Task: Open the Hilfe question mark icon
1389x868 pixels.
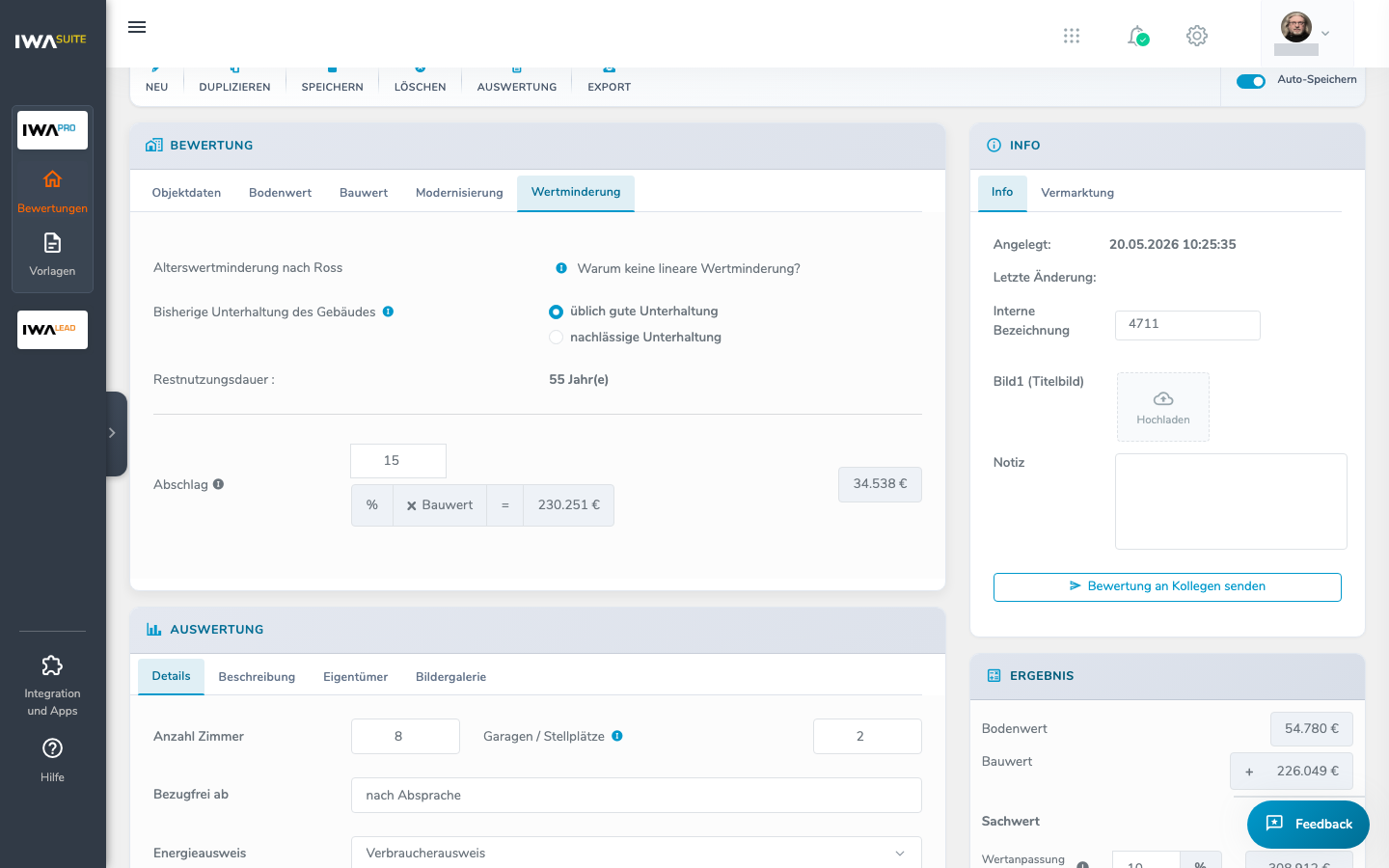Action: (x=52, y=748)
